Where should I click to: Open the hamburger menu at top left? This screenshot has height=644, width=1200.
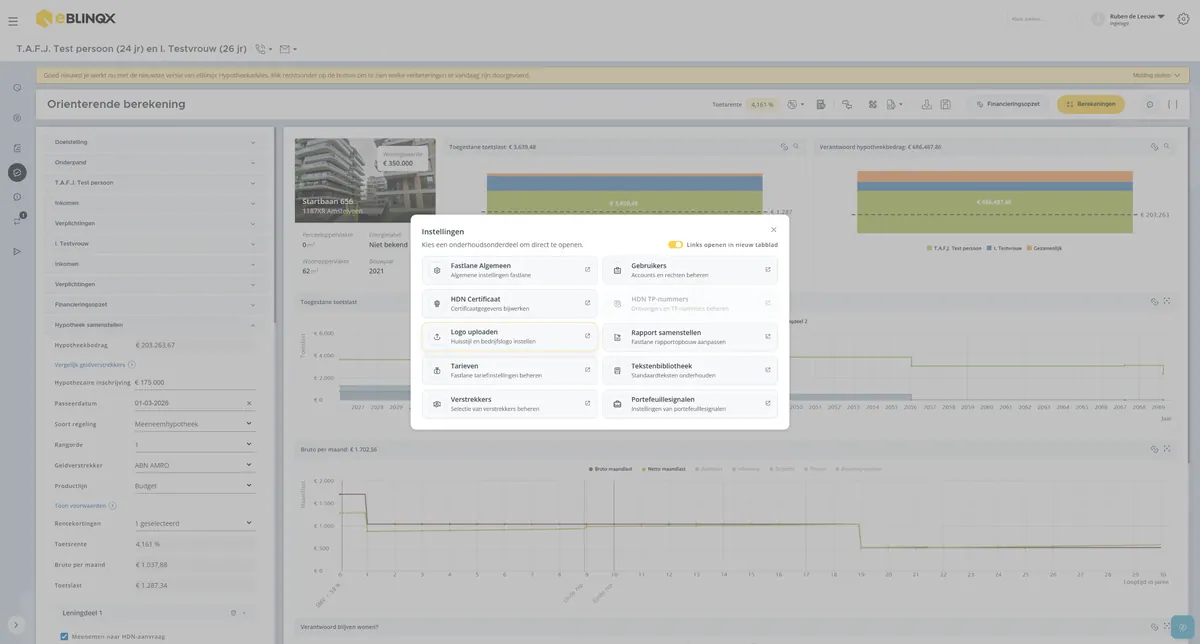(13, 20)
